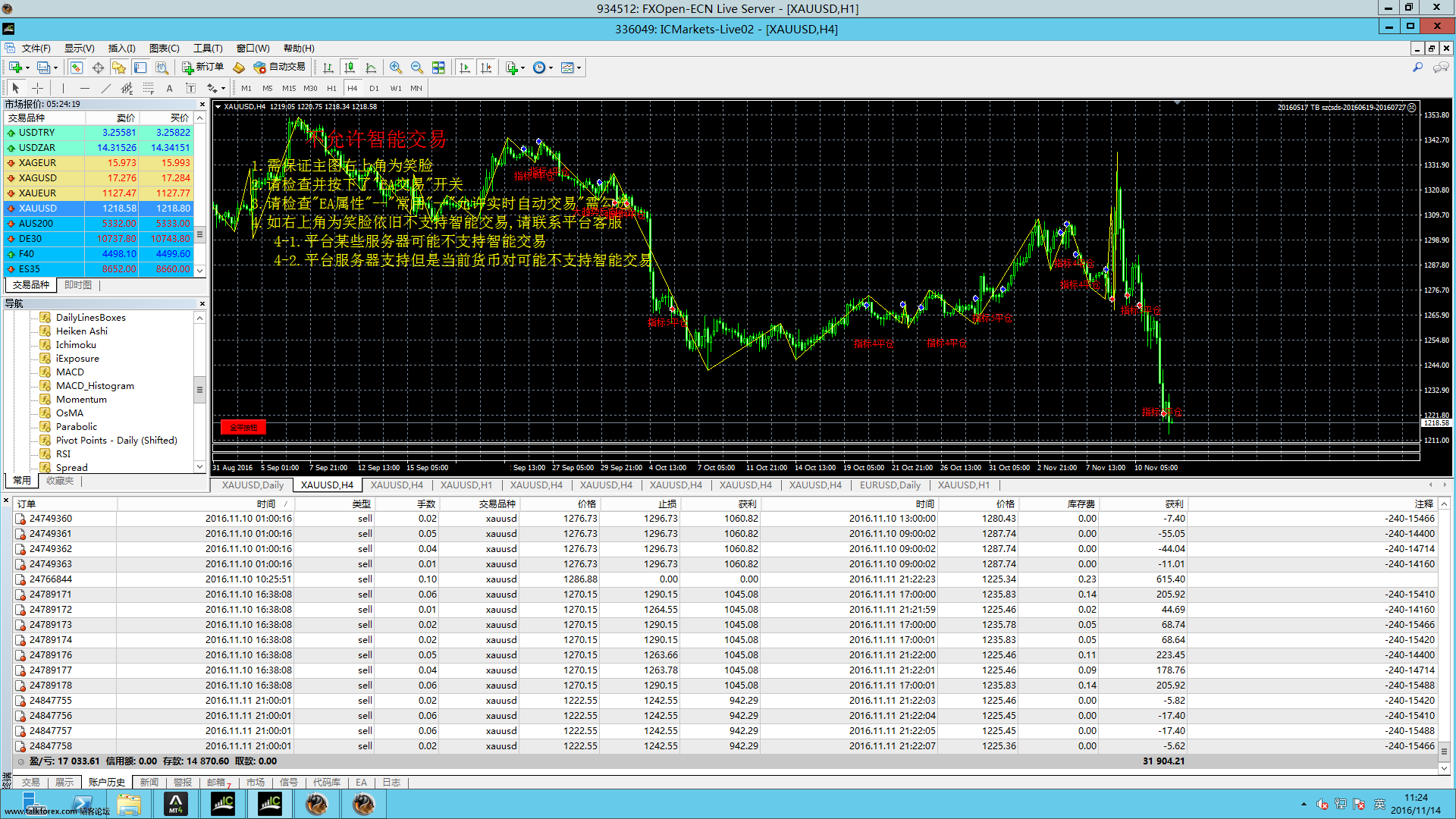Toggle the Navigator folder-star icon
This screenshot has width=1456, height=819.
[x=119, y=67]
